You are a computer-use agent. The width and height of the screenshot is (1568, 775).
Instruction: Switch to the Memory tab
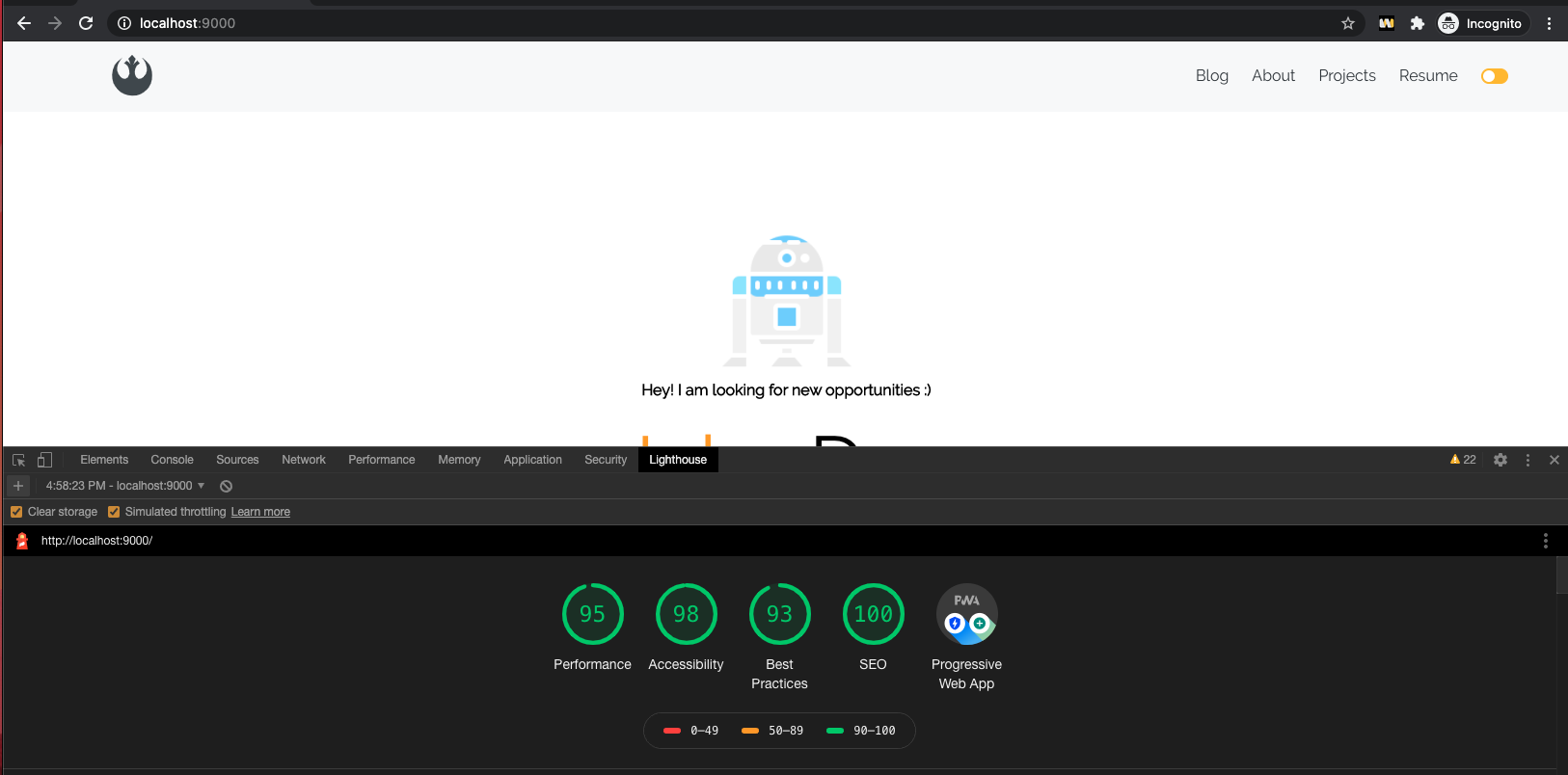coord(459,460)
